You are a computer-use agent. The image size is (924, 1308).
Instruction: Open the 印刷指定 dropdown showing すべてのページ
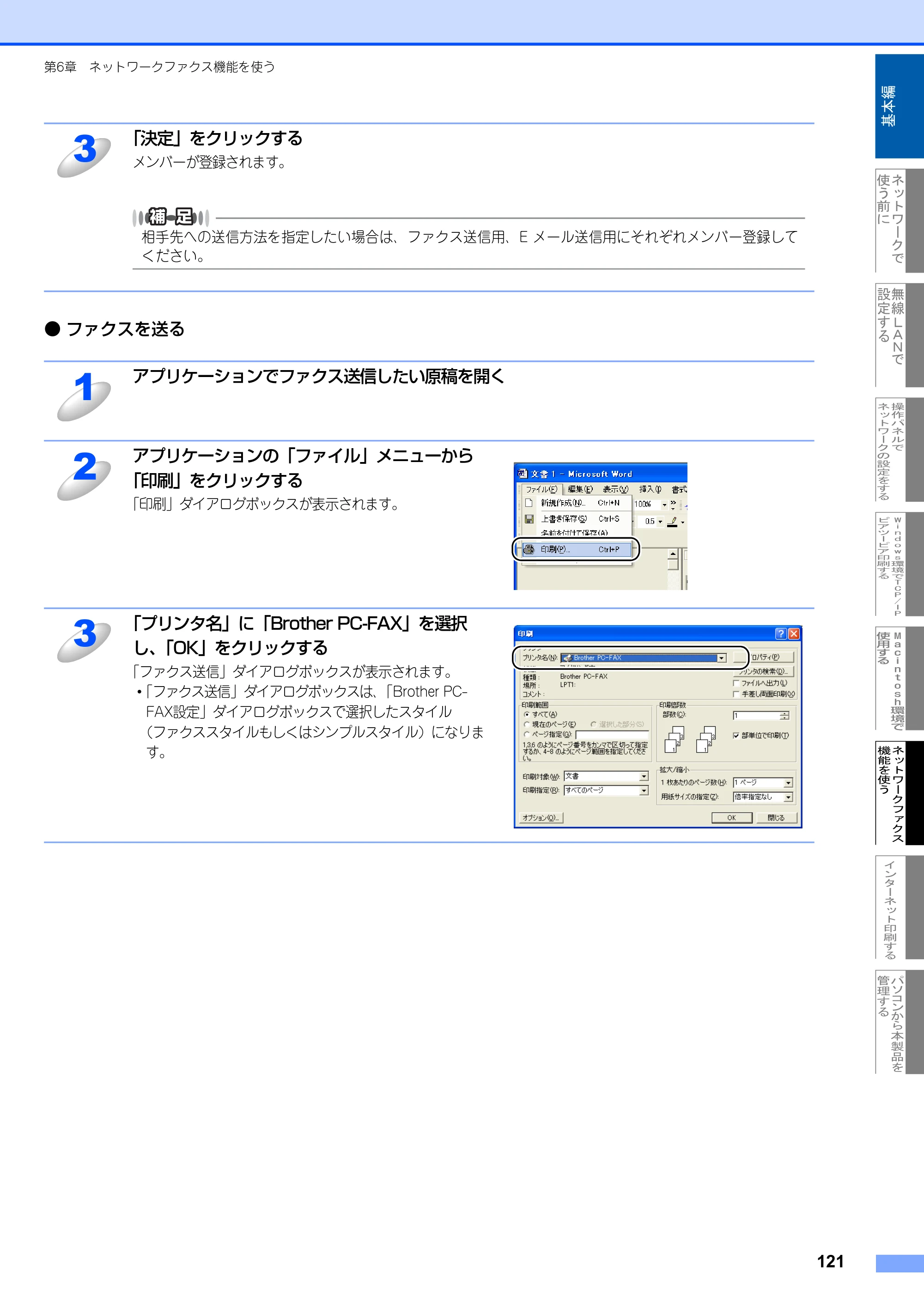coord(644,791)
